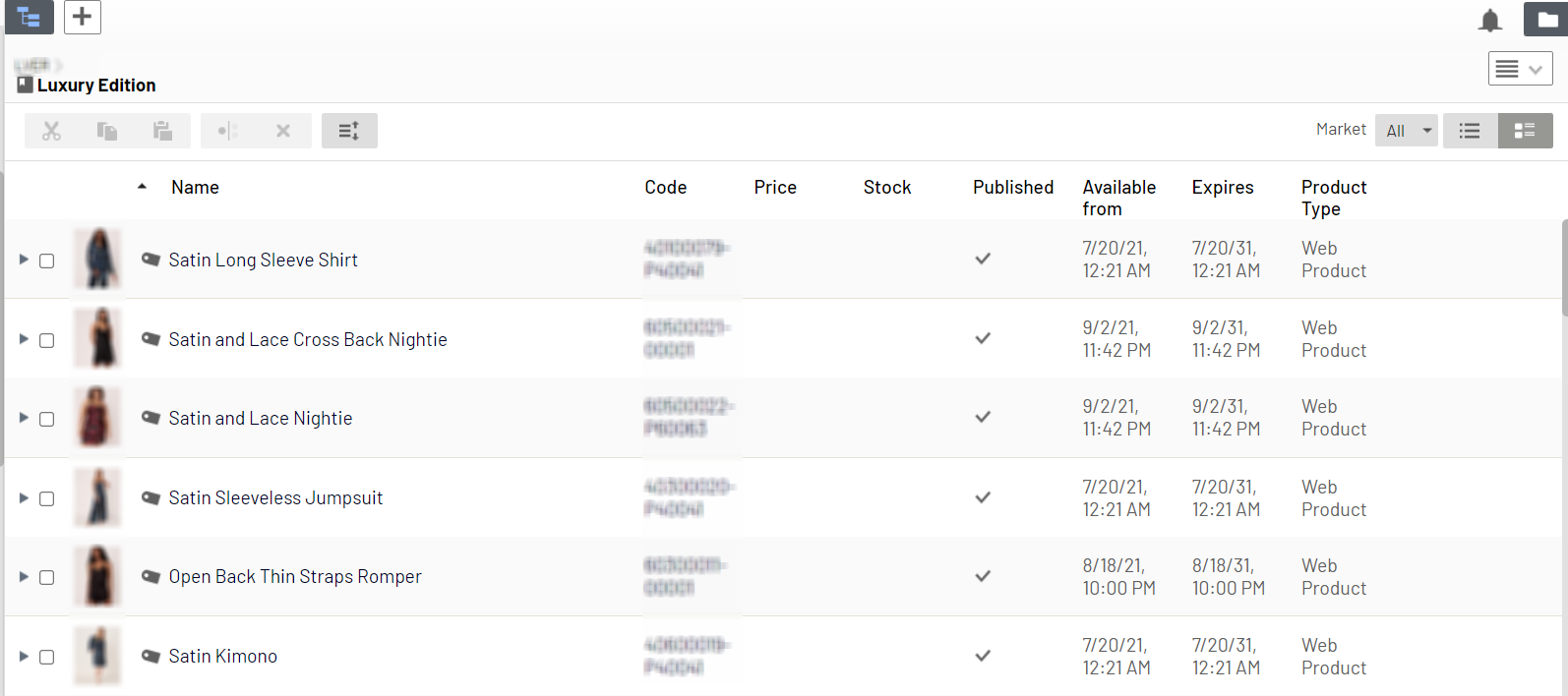
Task: Click the Paste clipboard icon
Action: [x=162, y=131]
